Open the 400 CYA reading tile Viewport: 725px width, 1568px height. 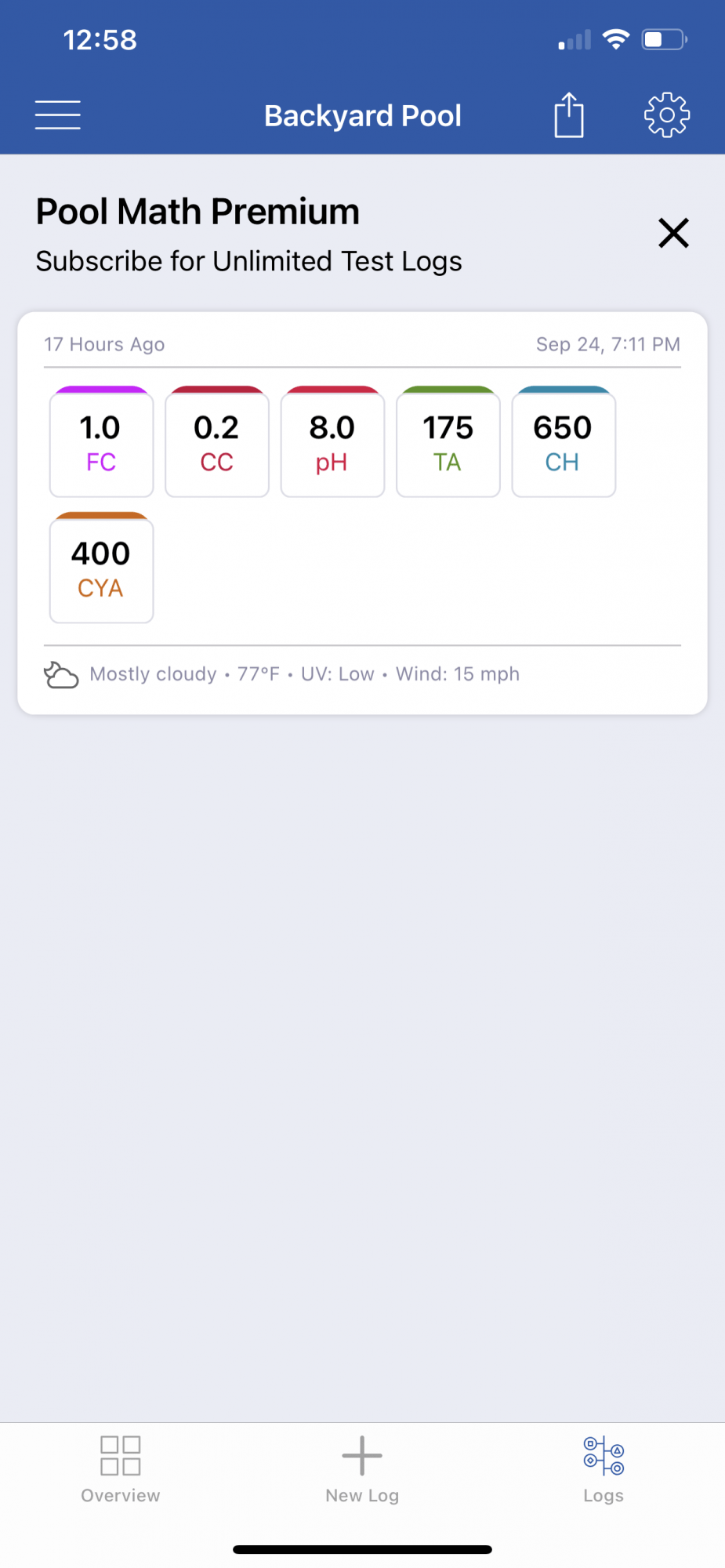pos(102,568)
